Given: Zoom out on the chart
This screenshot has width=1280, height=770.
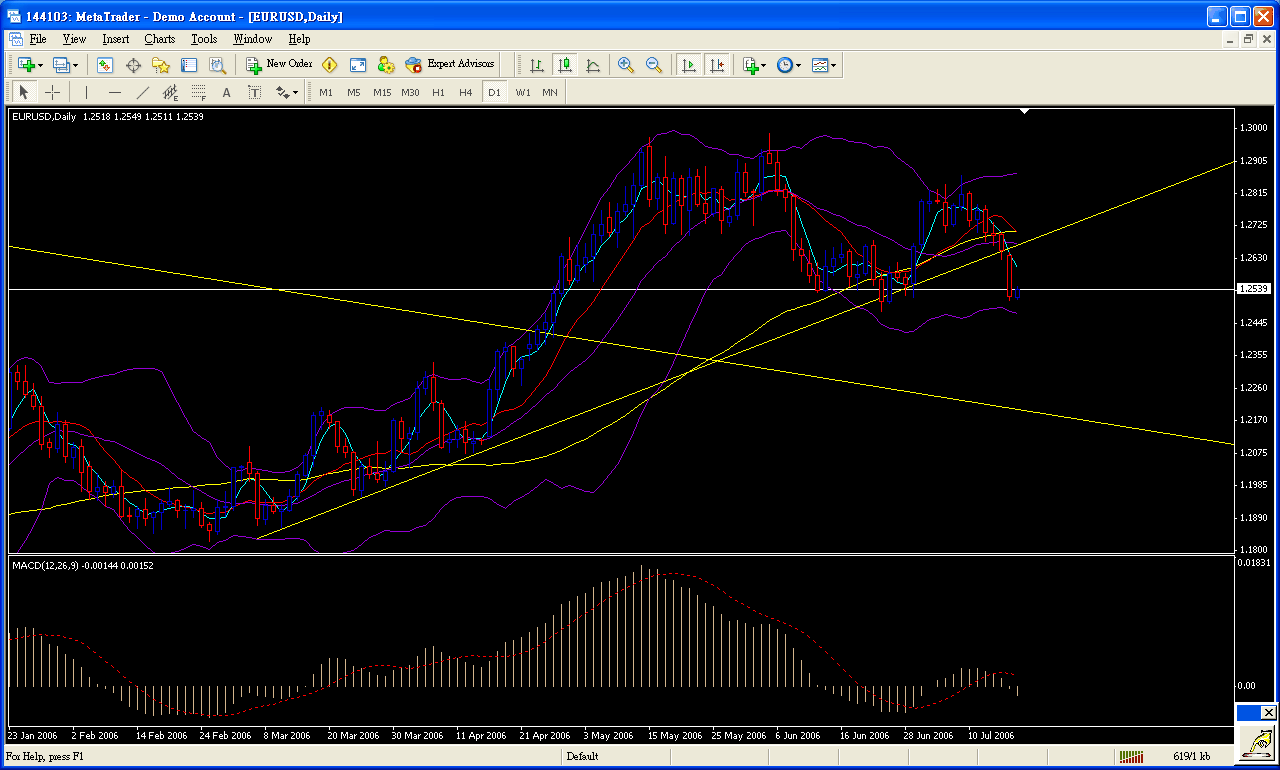Looking at the screenshot, I should pos(654,65).
